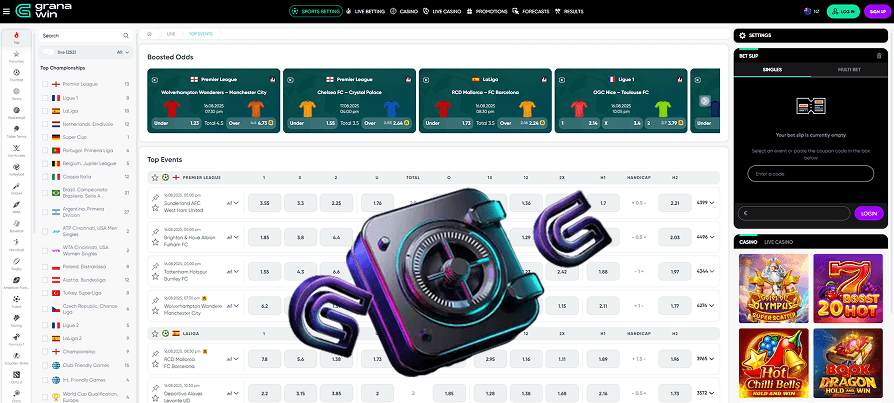This screenshot has width=894, height=403.
Task: Favorite Sunderland AFC match with star
Action: point(155,207)
